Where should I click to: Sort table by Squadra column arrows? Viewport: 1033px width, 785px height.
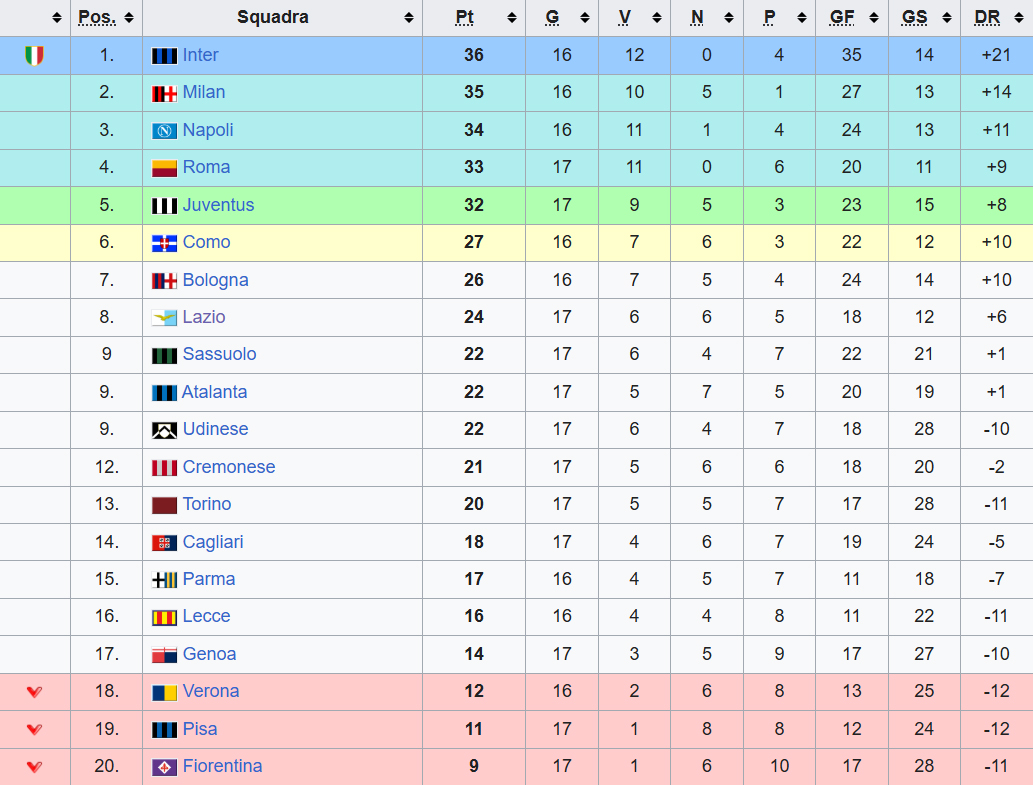(x=408, y=18)
